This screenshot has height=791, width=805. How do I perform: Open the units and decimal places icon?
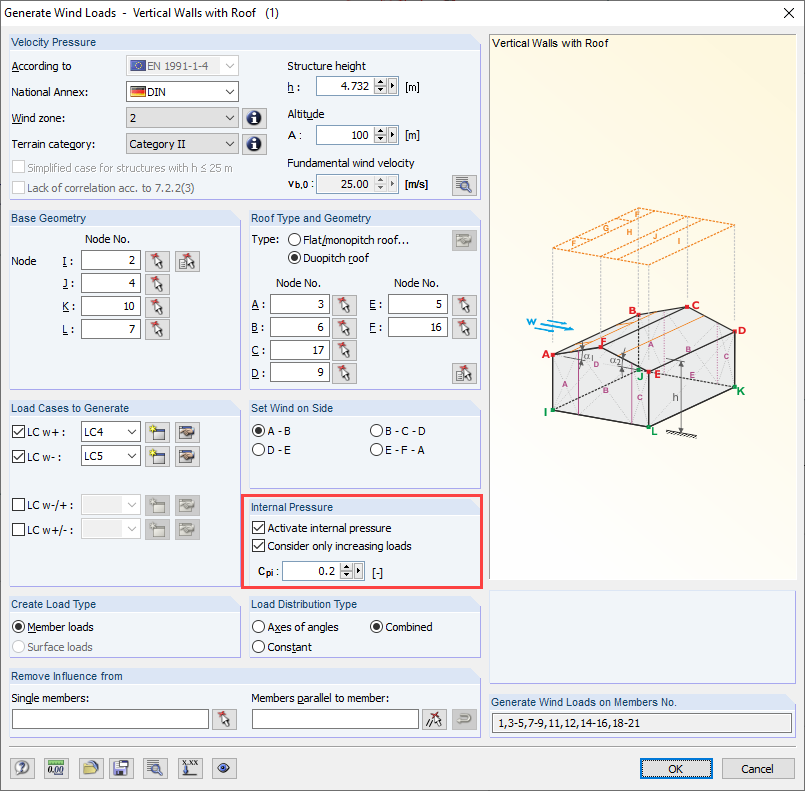click(56, 768)
